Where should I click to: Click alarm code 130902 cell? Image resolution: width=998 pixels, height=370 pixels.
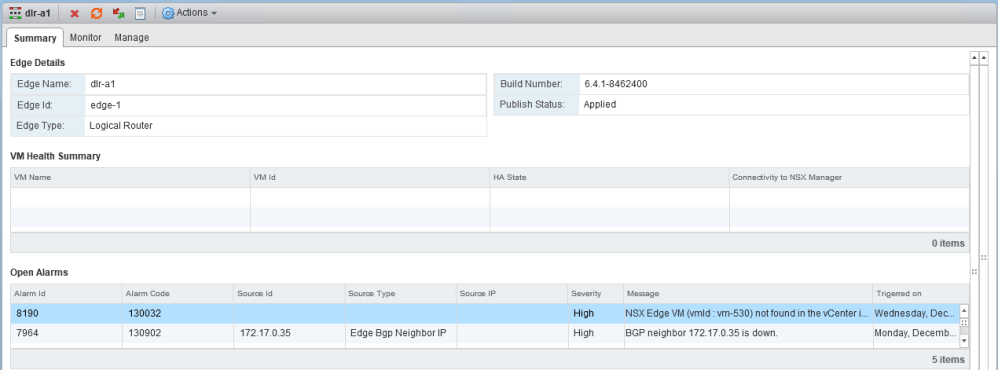pyautogui.click(x=178, y=333)
